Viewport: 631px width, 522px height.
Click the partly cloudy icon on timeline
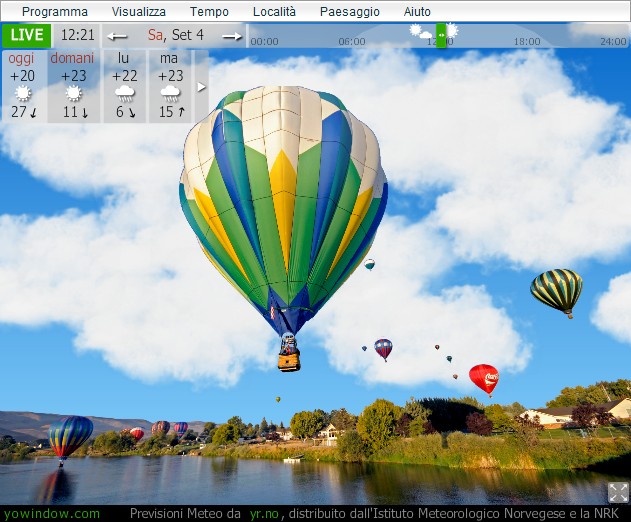[421, 31]
